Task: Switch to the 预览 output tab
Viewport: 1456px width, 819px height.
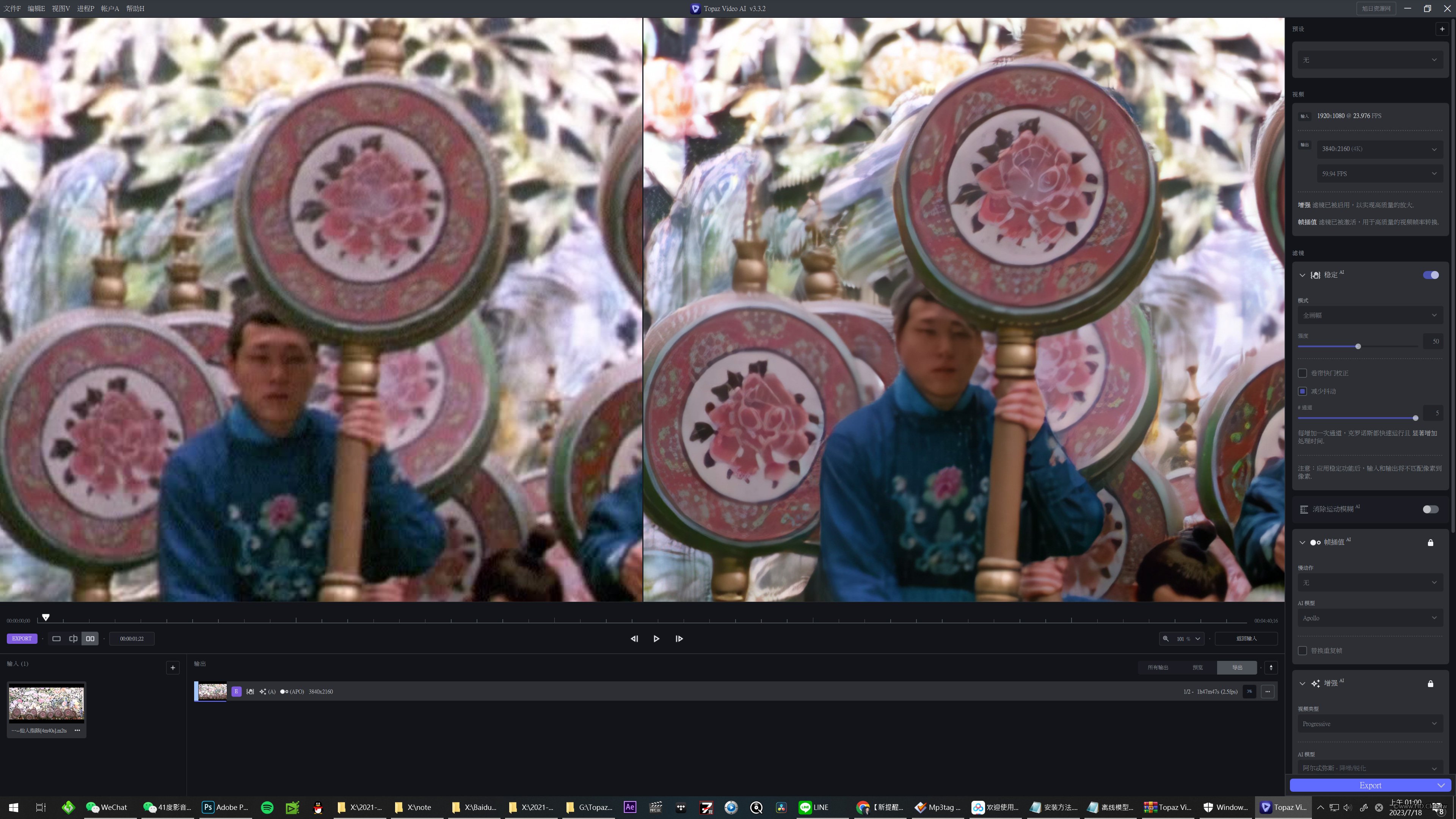Action: pyautogui.click(x=1198, y=667)
